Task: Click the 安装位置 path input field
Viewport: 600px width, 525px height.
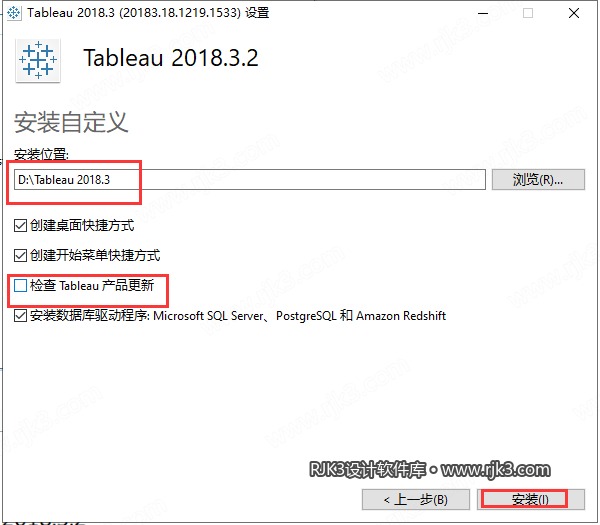Action: click(x=249, y=179)
